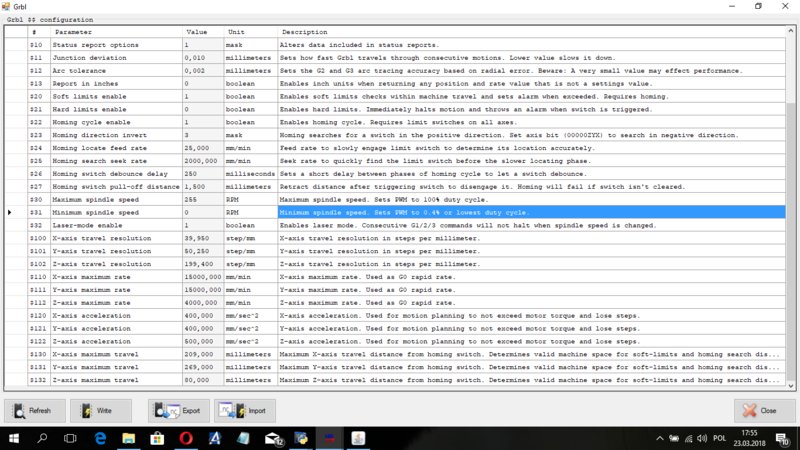
Task: Select the Homing cycle enable value cell
Action: [x=203, y=122]
